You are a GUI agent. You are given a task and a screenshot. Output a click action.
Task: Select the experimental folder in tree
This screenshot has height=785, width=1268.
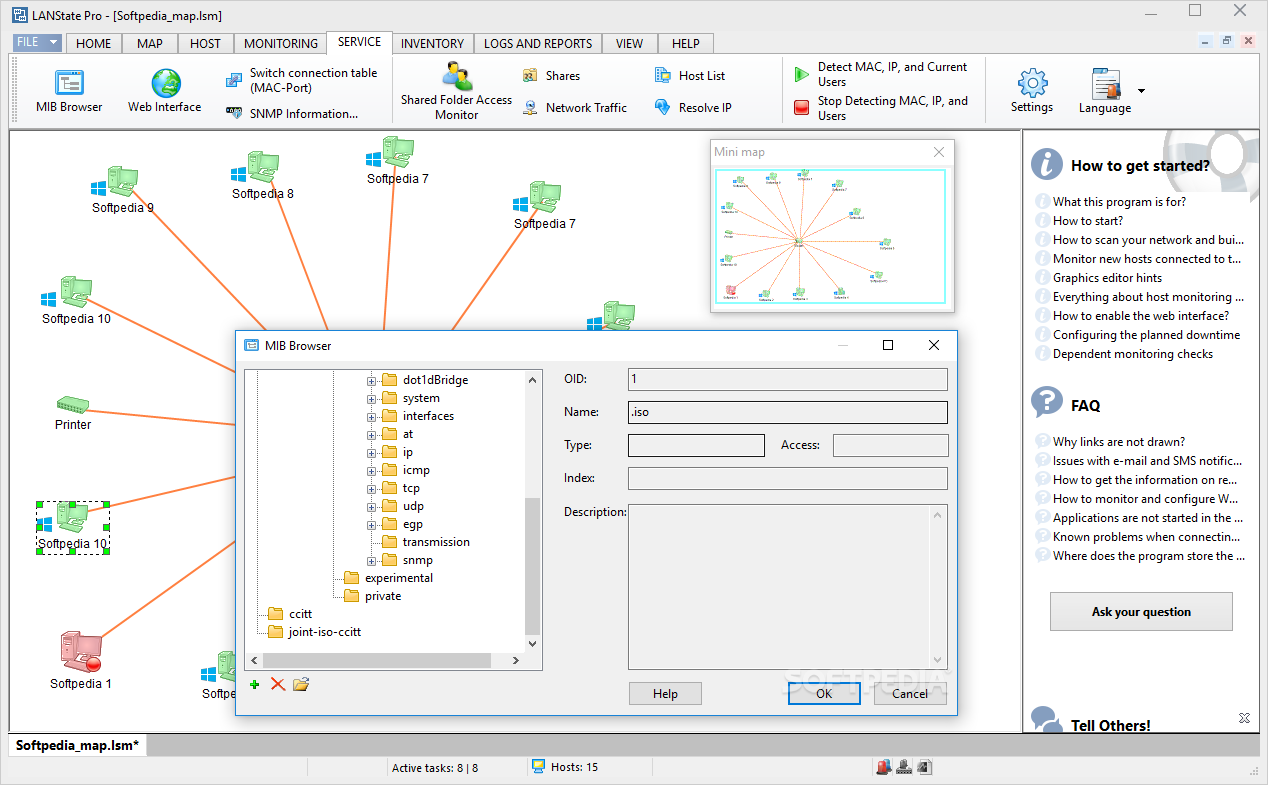(x=399, y=578)
